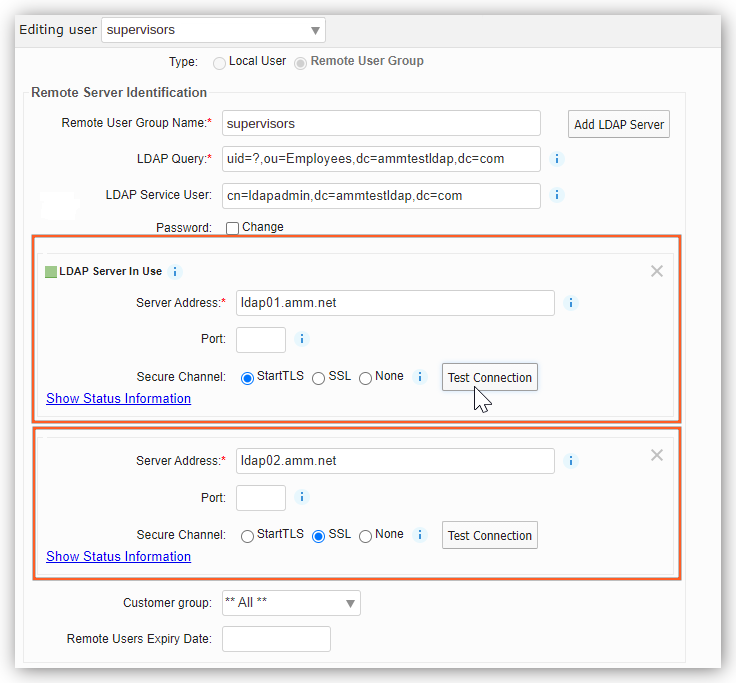
Task: Click the Remote Users Expiry Date field
Action: (276, 639)
